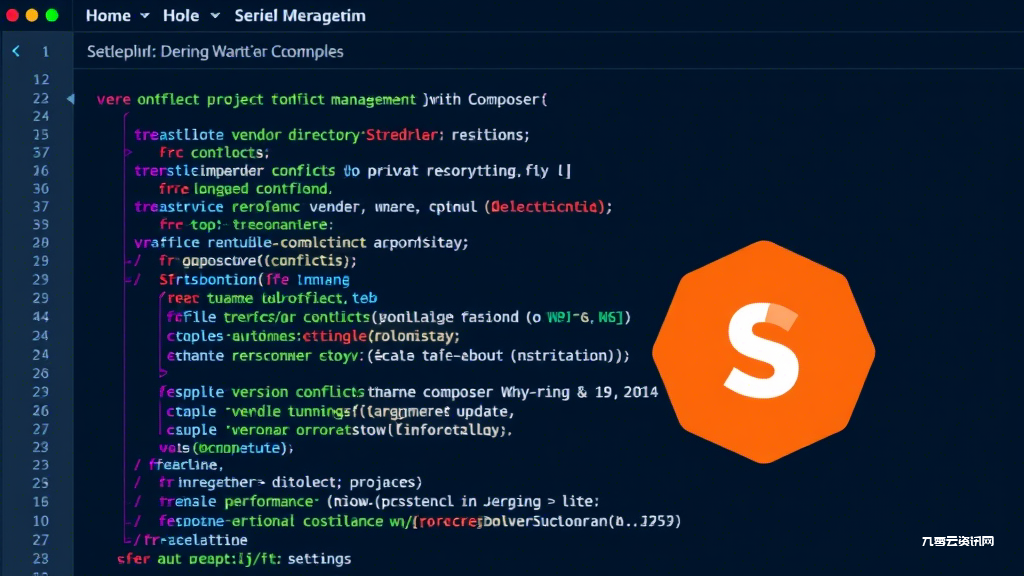Click the "fespotne-ertional costilance" code line
This screenshot has width=1024, height=576.
(x=420, y=521)
